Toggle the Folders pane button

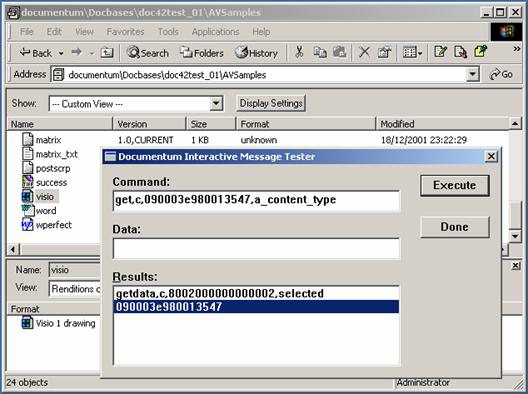[201, 53]
